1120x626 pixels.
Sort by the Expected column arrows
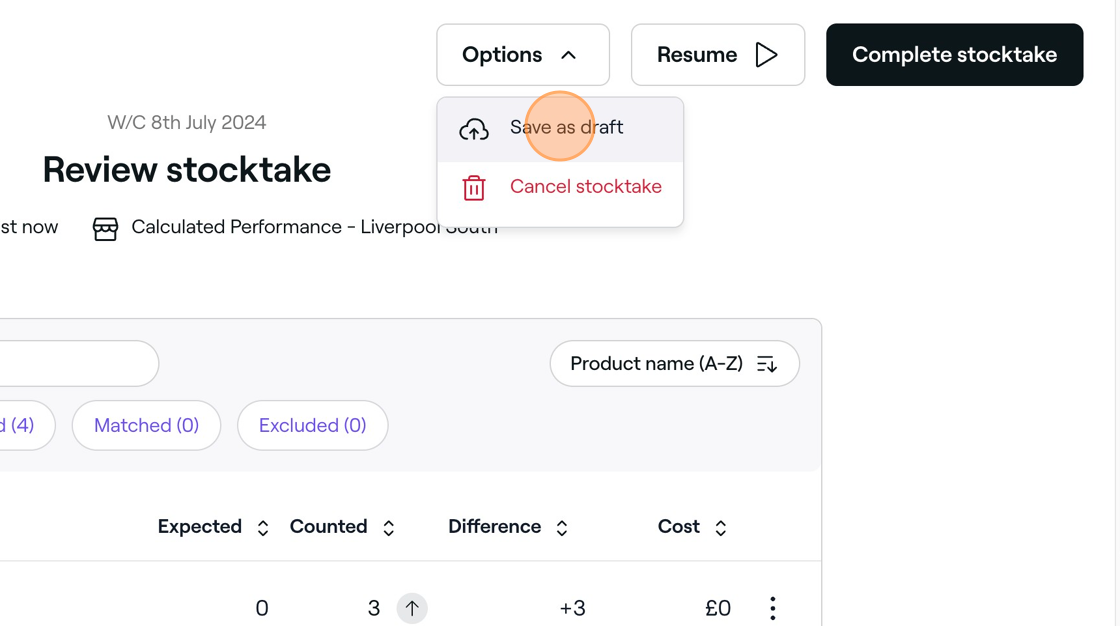(x=263, y=528)
